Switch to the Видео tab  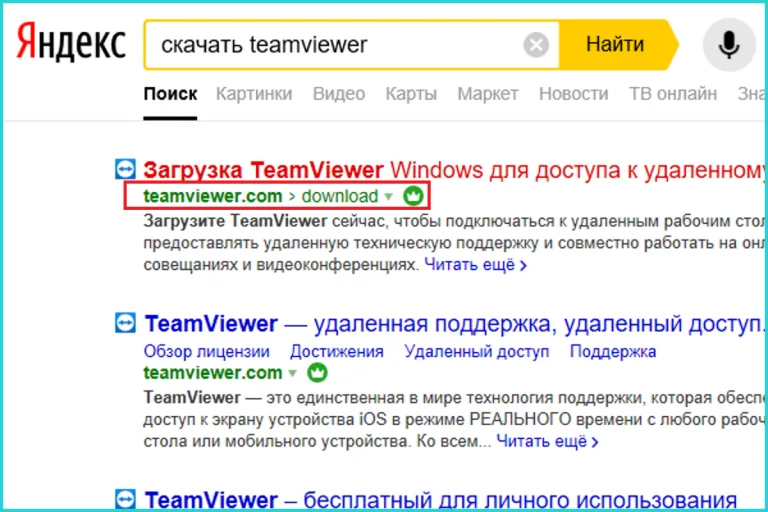coord(339,94)
